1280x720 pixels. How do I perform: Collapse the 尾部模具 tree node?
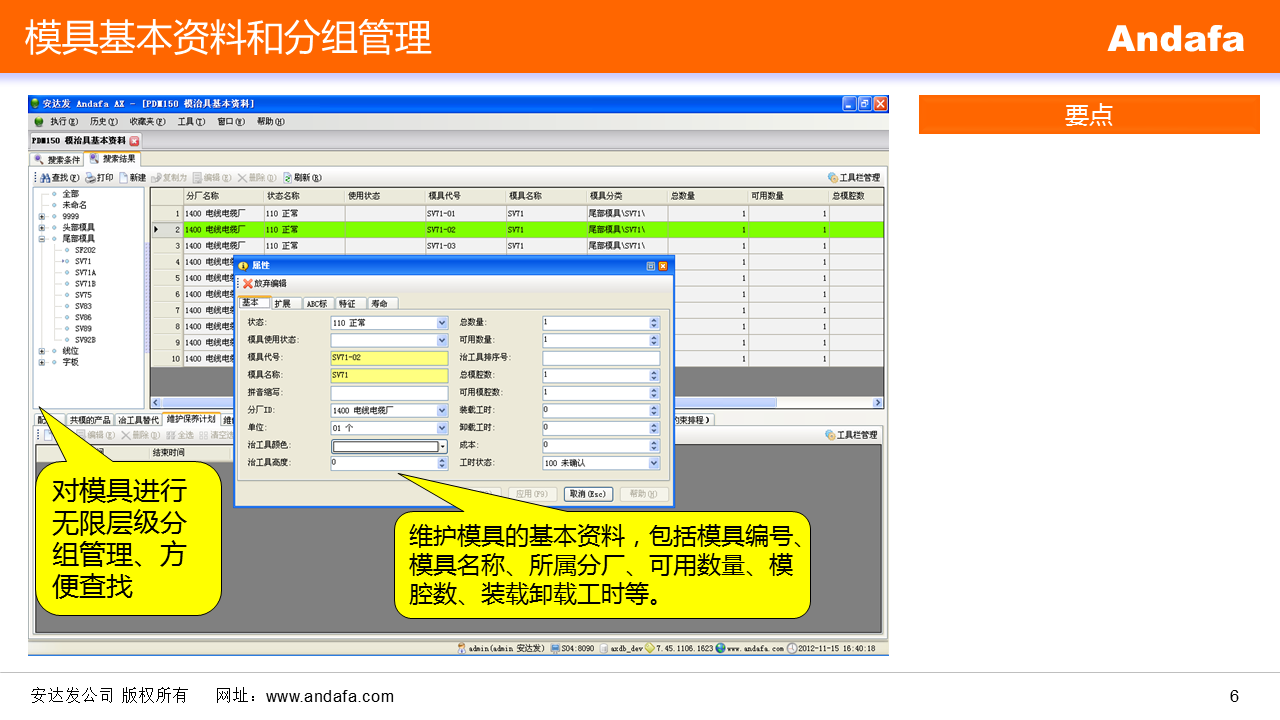pyautogui.click(x=42, y=239)
